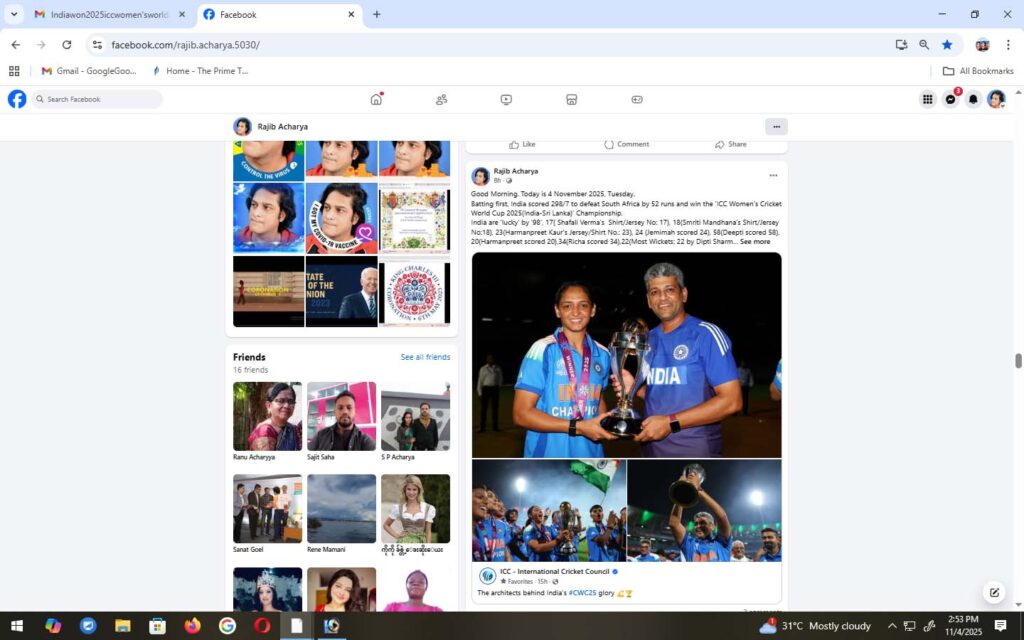Viewport: 1024px width, 640px height.
Task: Open Ranu Acharyya friend thumbnail
Action: point(267,416)
